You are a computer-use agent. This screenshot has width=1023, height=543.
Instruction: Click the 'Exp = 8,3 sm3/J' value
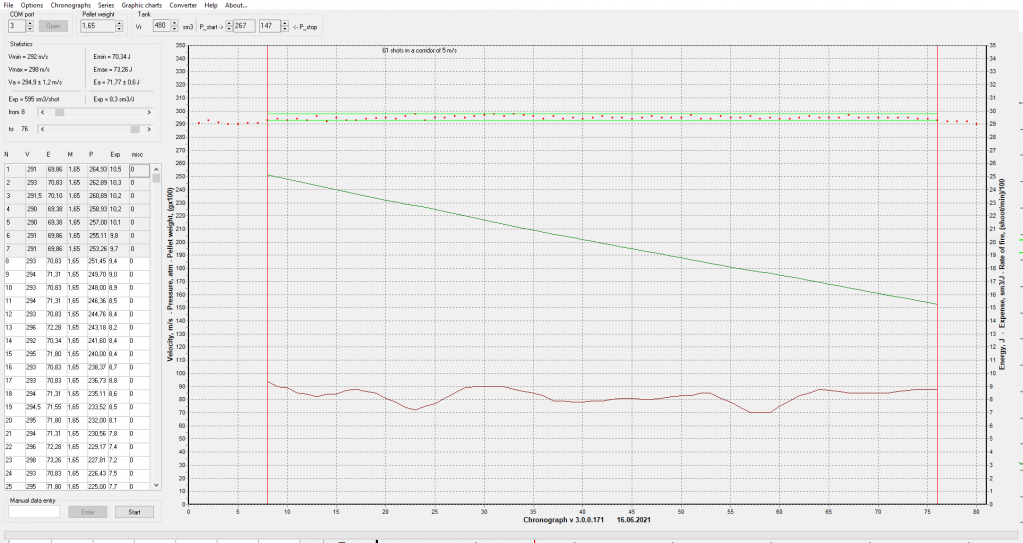[x=114, y=100]
